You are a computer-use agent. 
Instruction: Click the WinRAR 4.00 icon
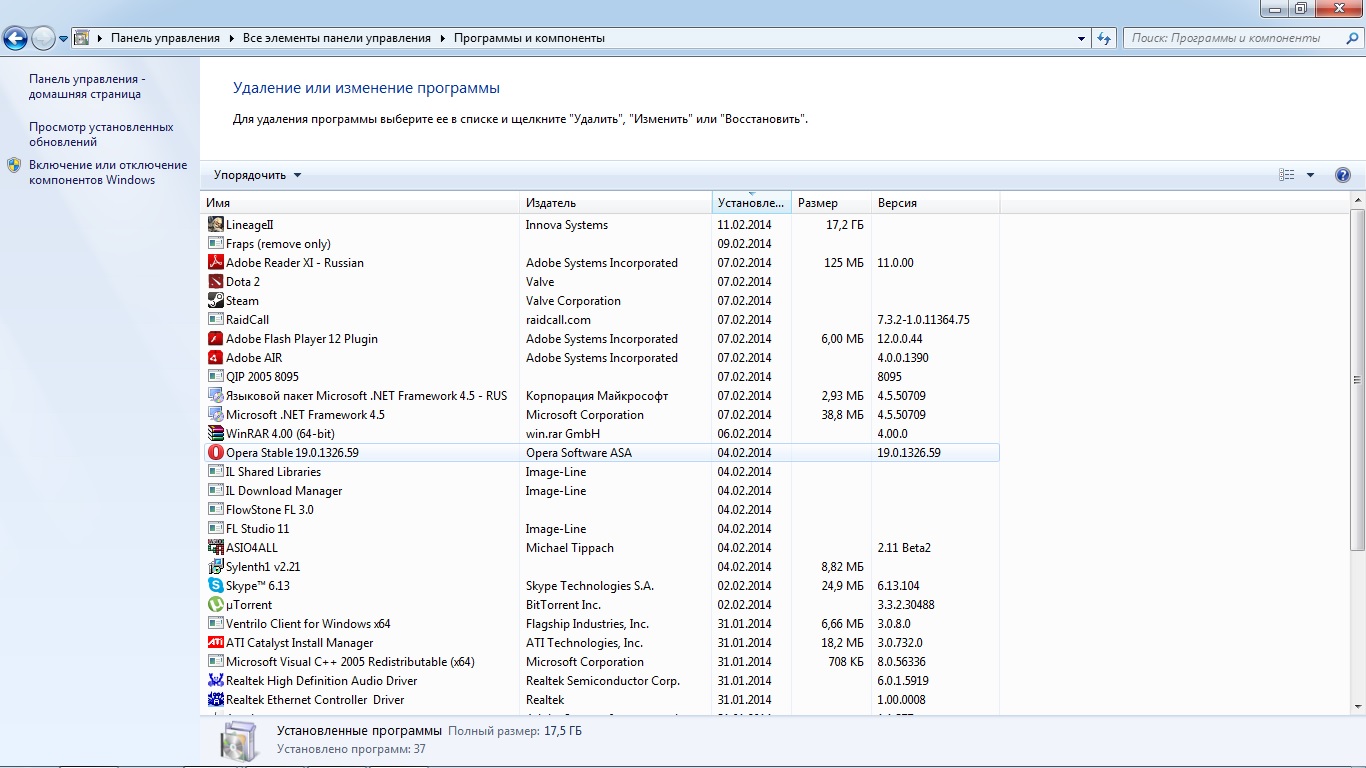tap(215, 434)
